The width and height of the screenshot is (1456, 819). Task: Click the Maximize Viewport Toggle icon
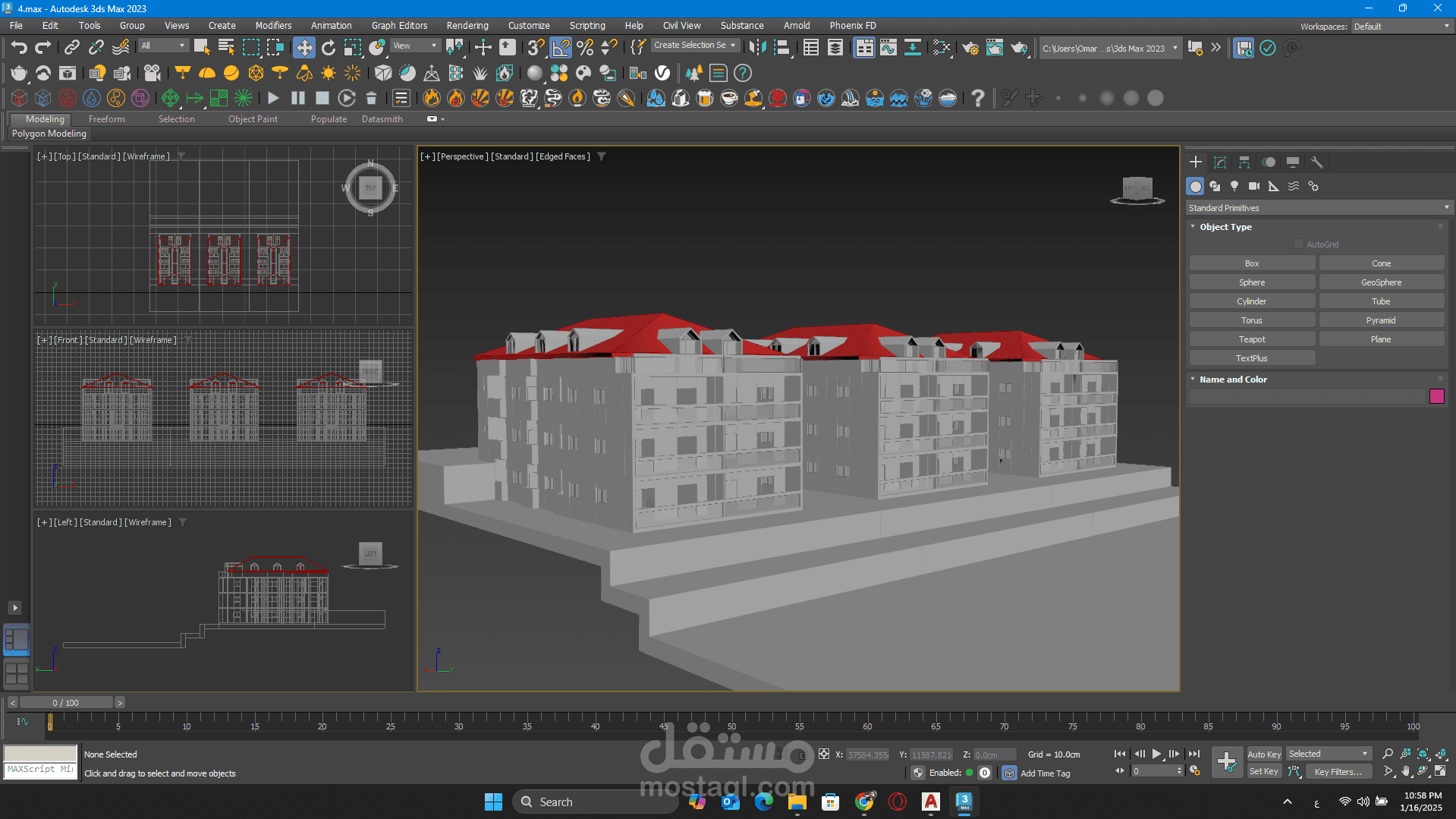pos(1440,771)
